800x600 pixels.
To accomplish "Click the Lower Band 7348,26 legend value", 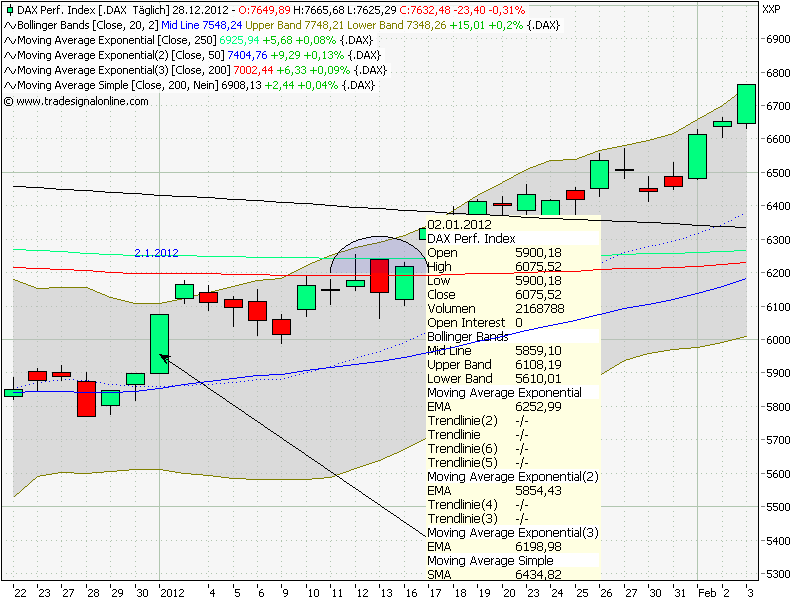I will click(396, 26).
